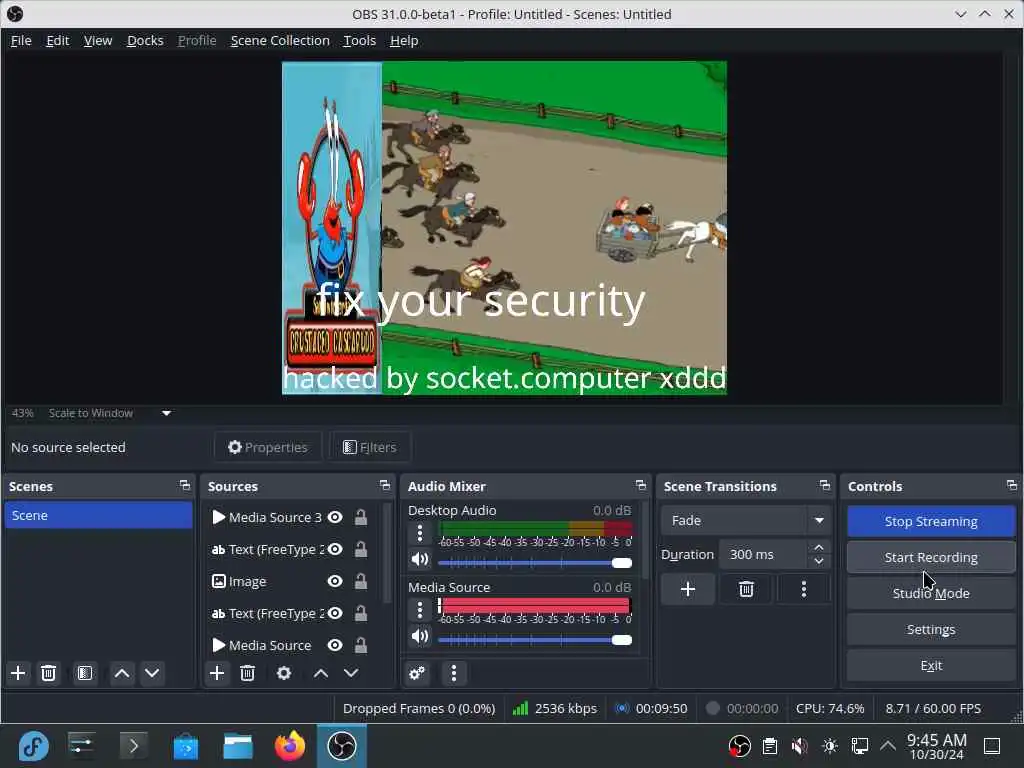Open Settings from Controls
Viewport: 1024px width, 768px height.
click(931, 629)
